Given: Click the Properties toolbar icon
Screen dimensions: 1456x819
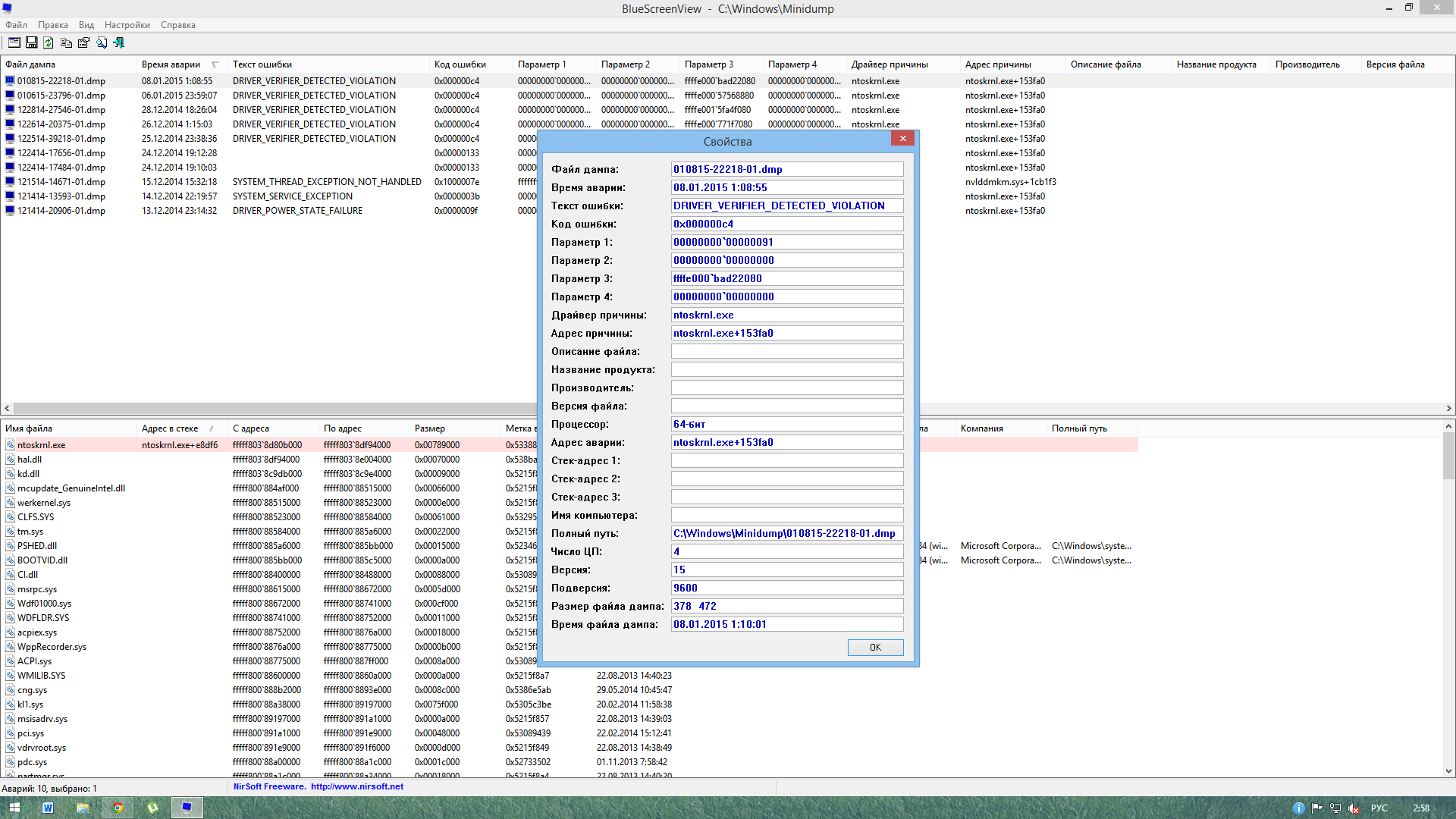Looking at the screenshot, I should [84, 43].
